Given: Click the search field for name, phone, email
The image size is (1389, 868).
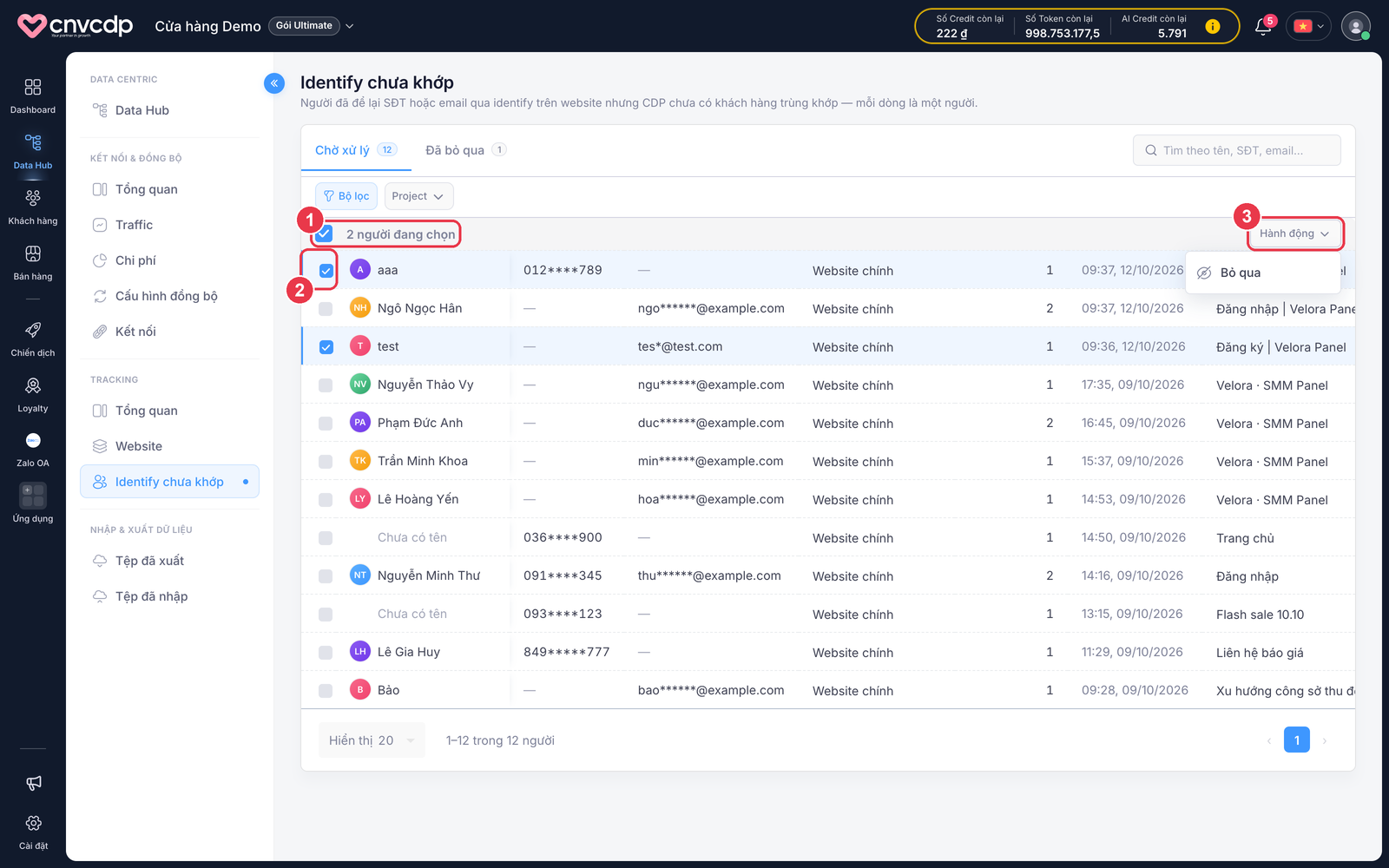Looking at the screenshot, I should [x=1237, y=150].
